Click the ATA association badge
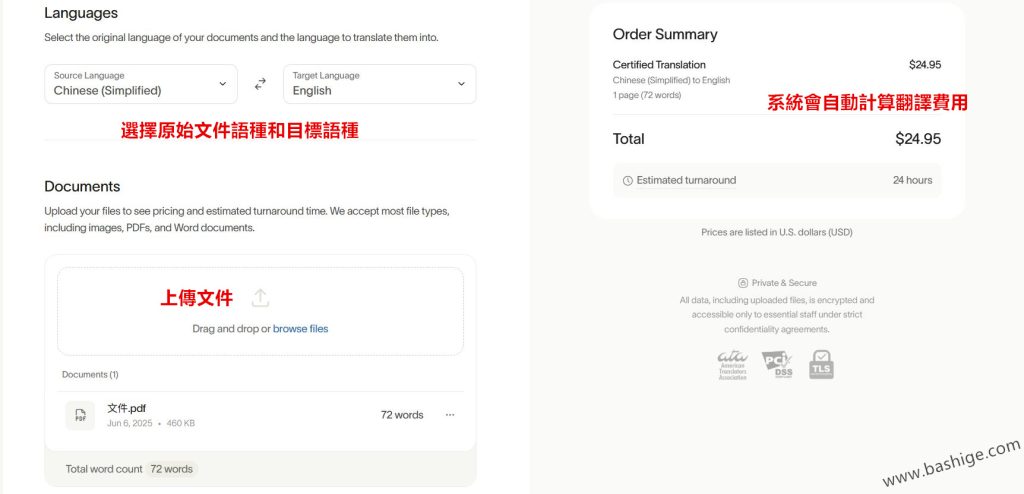This screenshot has height=494, width=1024. [733, 365]
